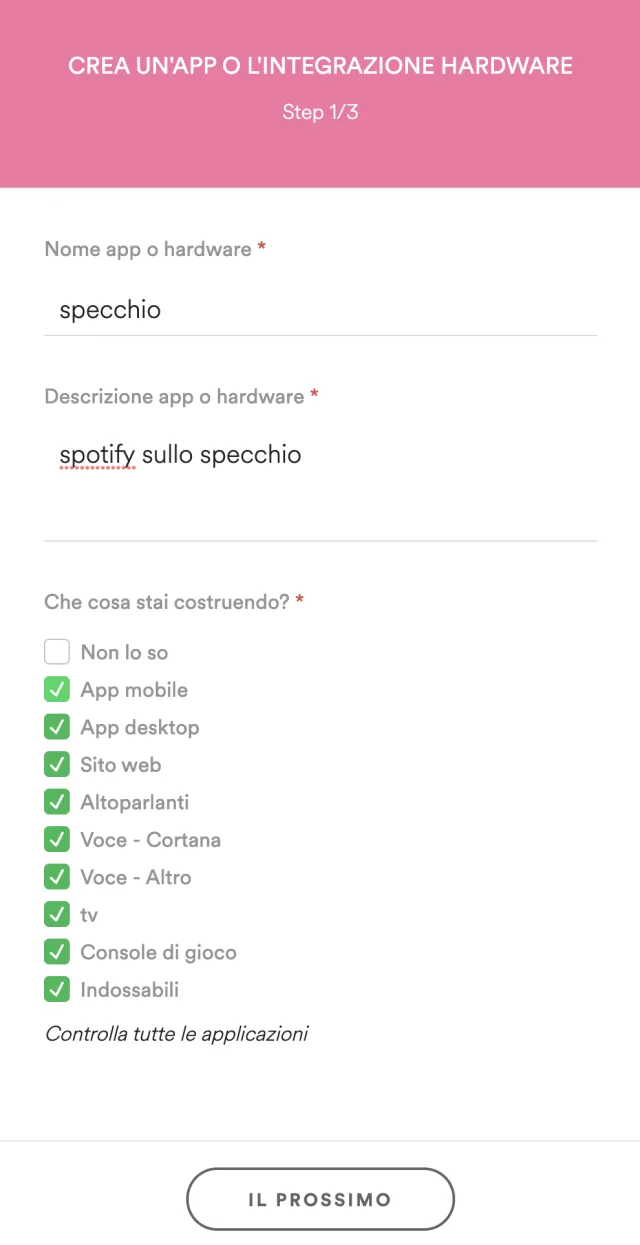Check the "Non lo so" checkbox
Screen dimensions: 640x1245
[57, 651]
